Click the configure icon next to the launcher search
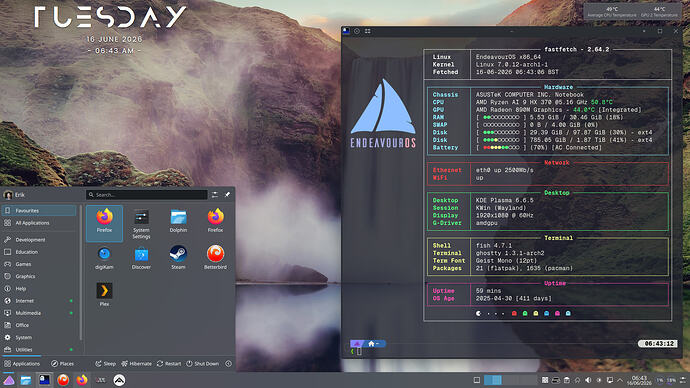Screen dimensions: 690x388 click(x=215, y=194)
